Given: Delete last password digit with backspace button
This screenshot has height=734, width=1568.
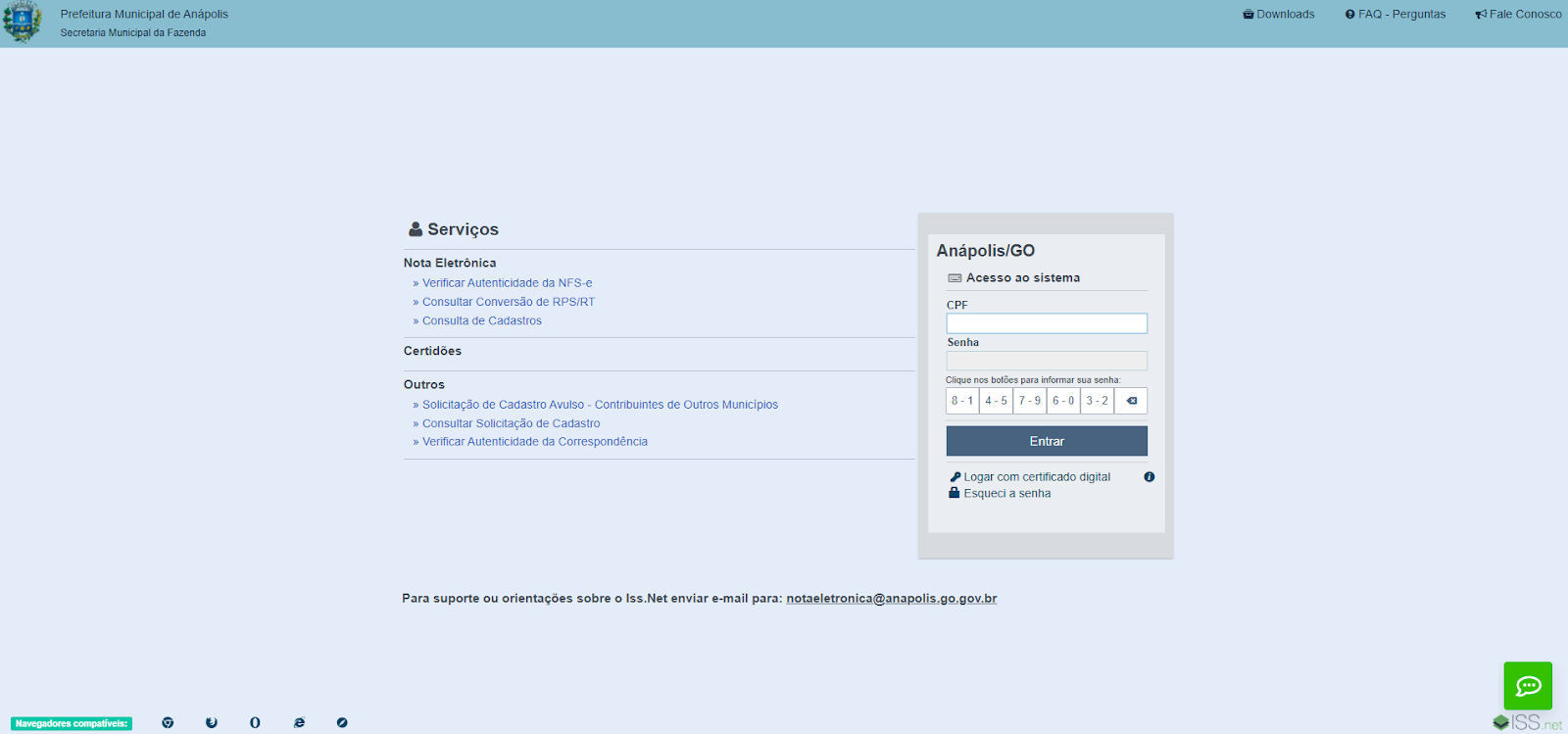Looking at the screenshot, I should 1131,401.
